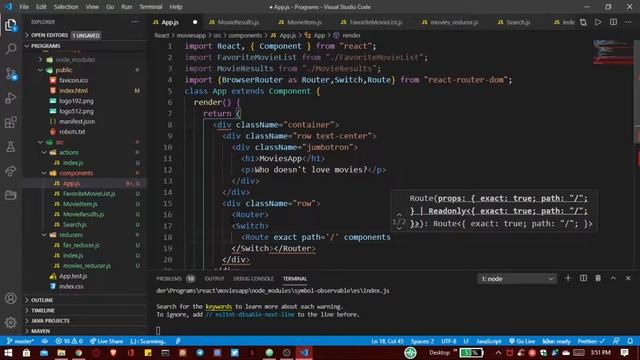The width and height of the screenshot is (640, 360).
Task: Open VS Code from Windows taskbar
Action: (x=304, y=353)
